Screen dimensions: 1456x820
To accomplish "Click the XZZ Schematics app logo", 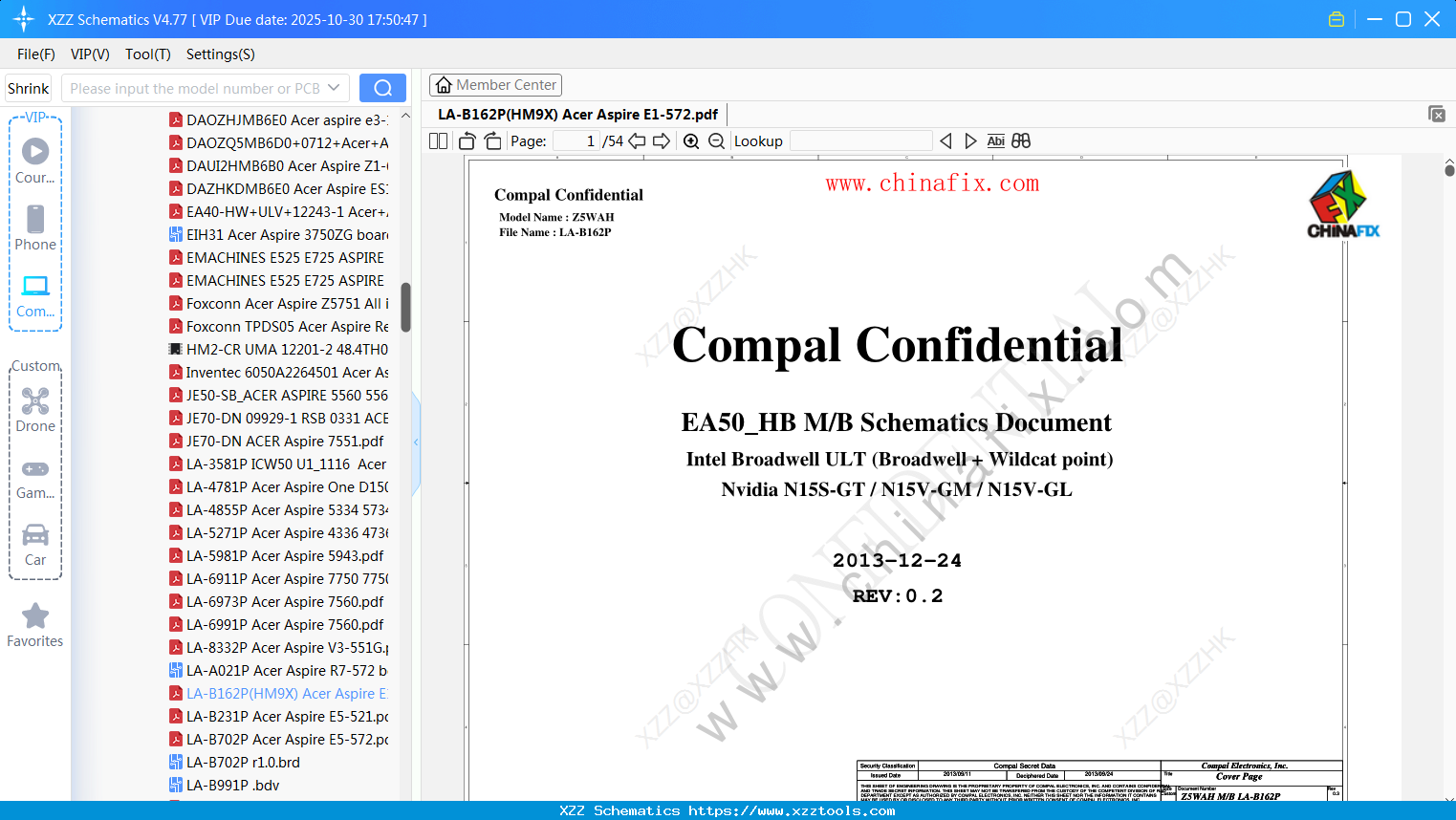I will [24, 19].
